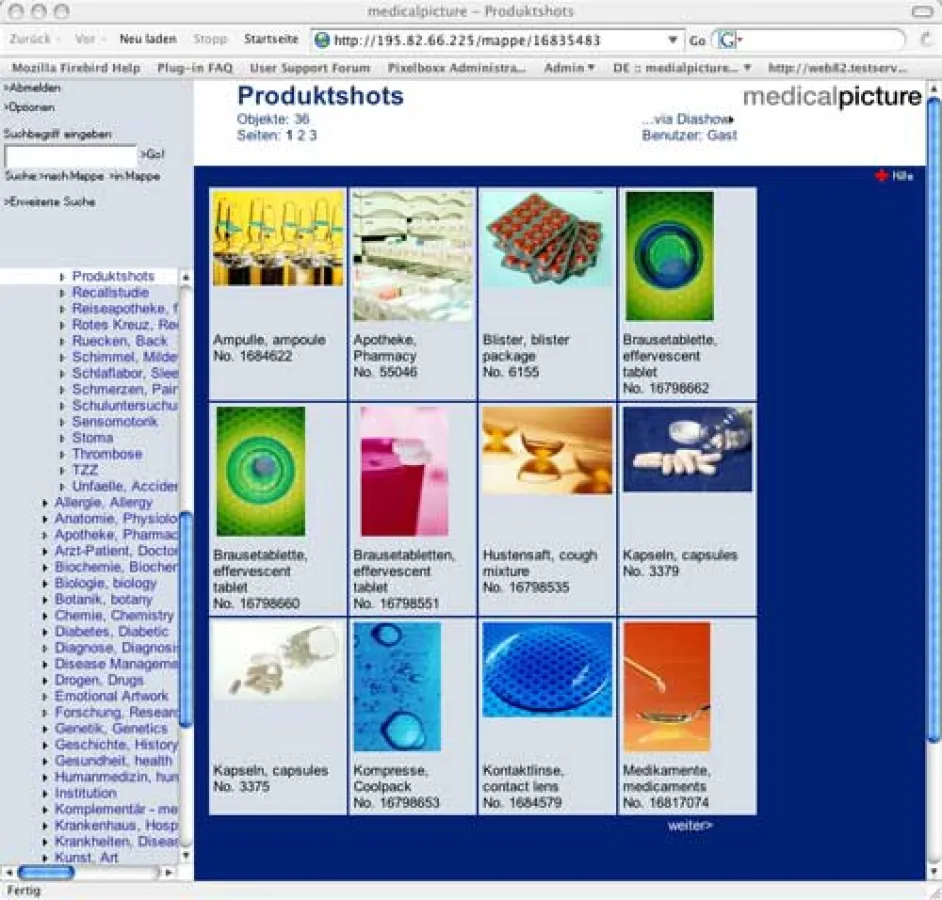This screenshot has width=942, height=900.
Task: Open the Admin bookmarks folder dropdown
Action: pyautogui.click(x=569, y=68)
